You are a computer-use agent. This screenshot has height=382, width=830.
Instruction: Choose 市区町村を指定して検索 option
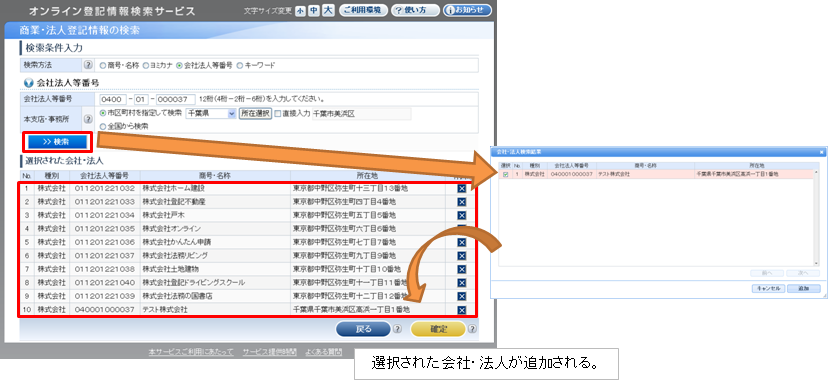click(x=103, y=113)
